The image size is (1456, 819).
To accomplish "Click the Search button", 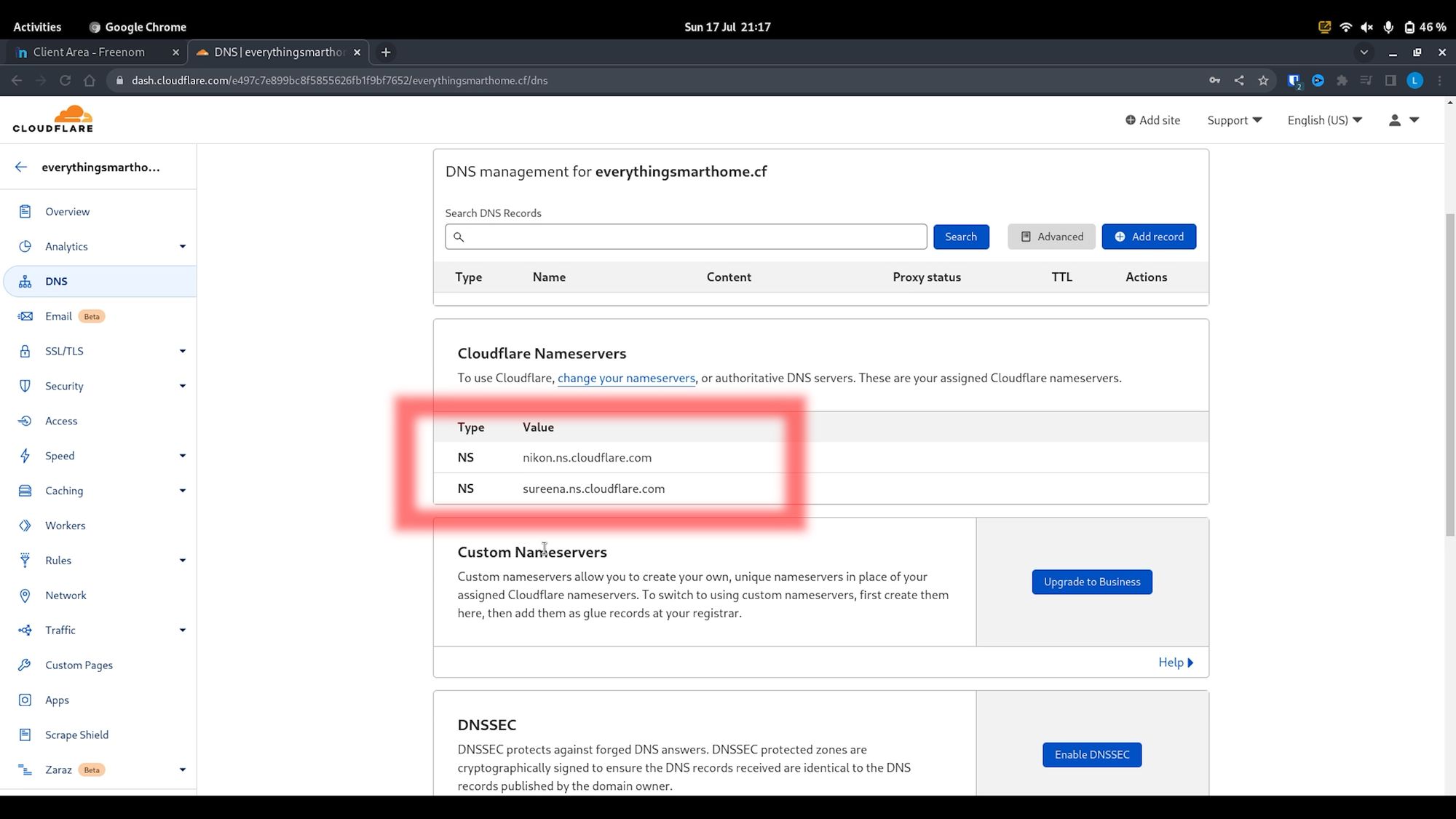I will tap(961, 237).
